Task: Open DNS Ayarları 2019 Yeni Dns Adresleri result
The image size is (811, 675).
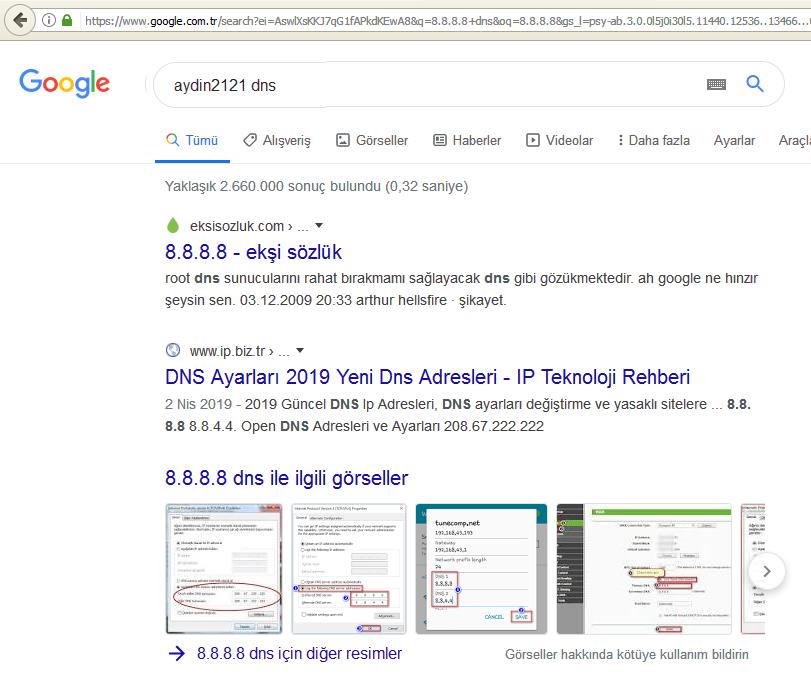Action: [x=427, y=377]
